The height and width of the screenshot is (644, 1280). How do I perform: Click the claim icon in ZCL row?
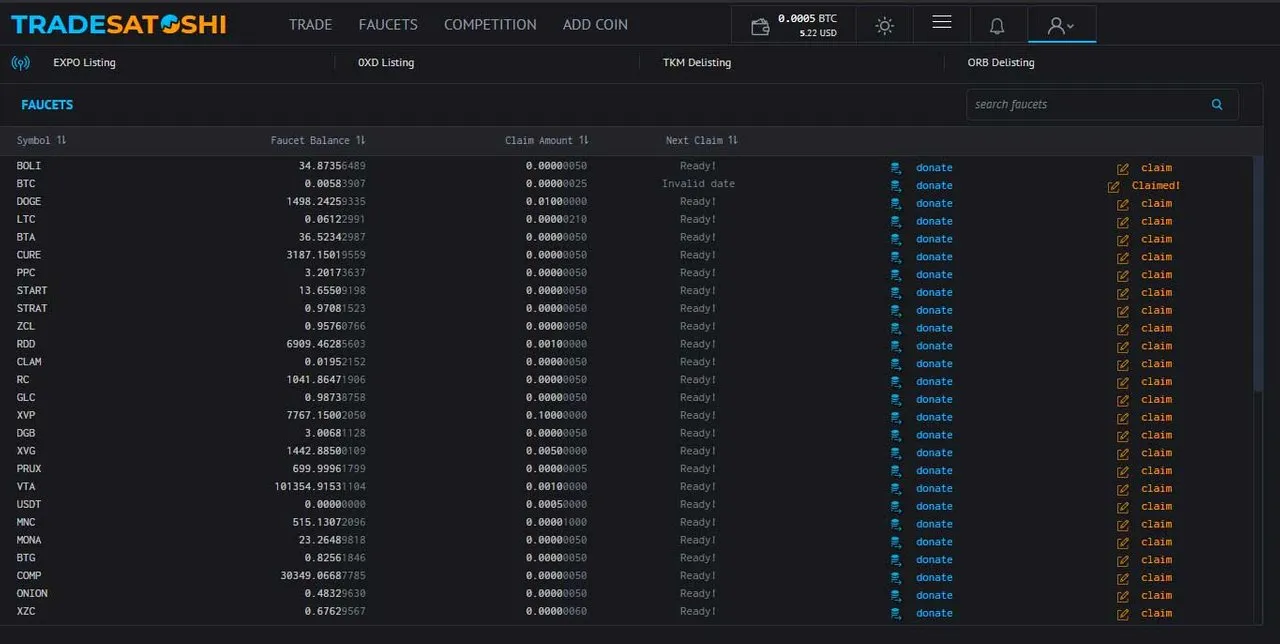1123,329
